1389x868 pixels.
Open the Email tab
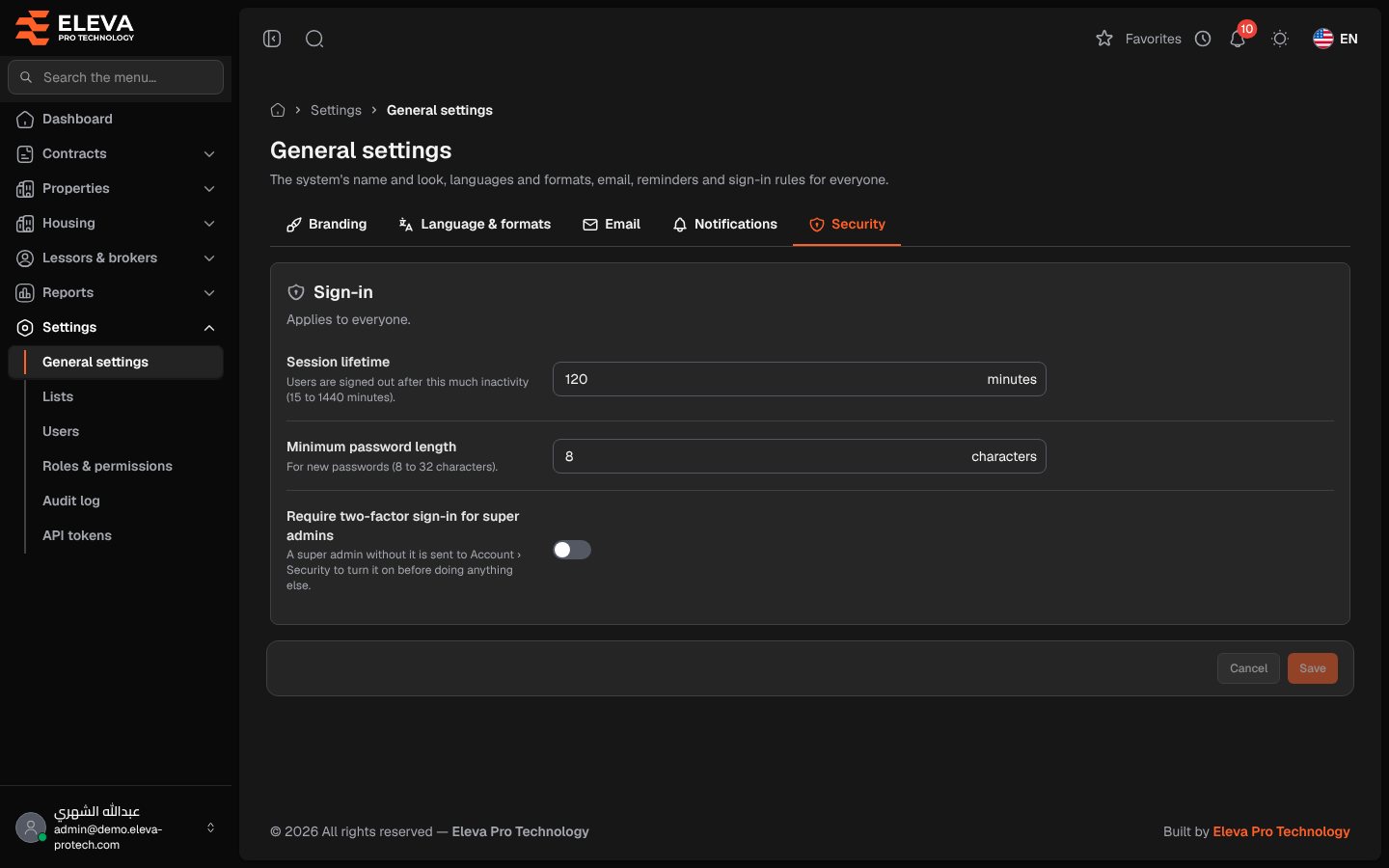[x=612, y=224]
